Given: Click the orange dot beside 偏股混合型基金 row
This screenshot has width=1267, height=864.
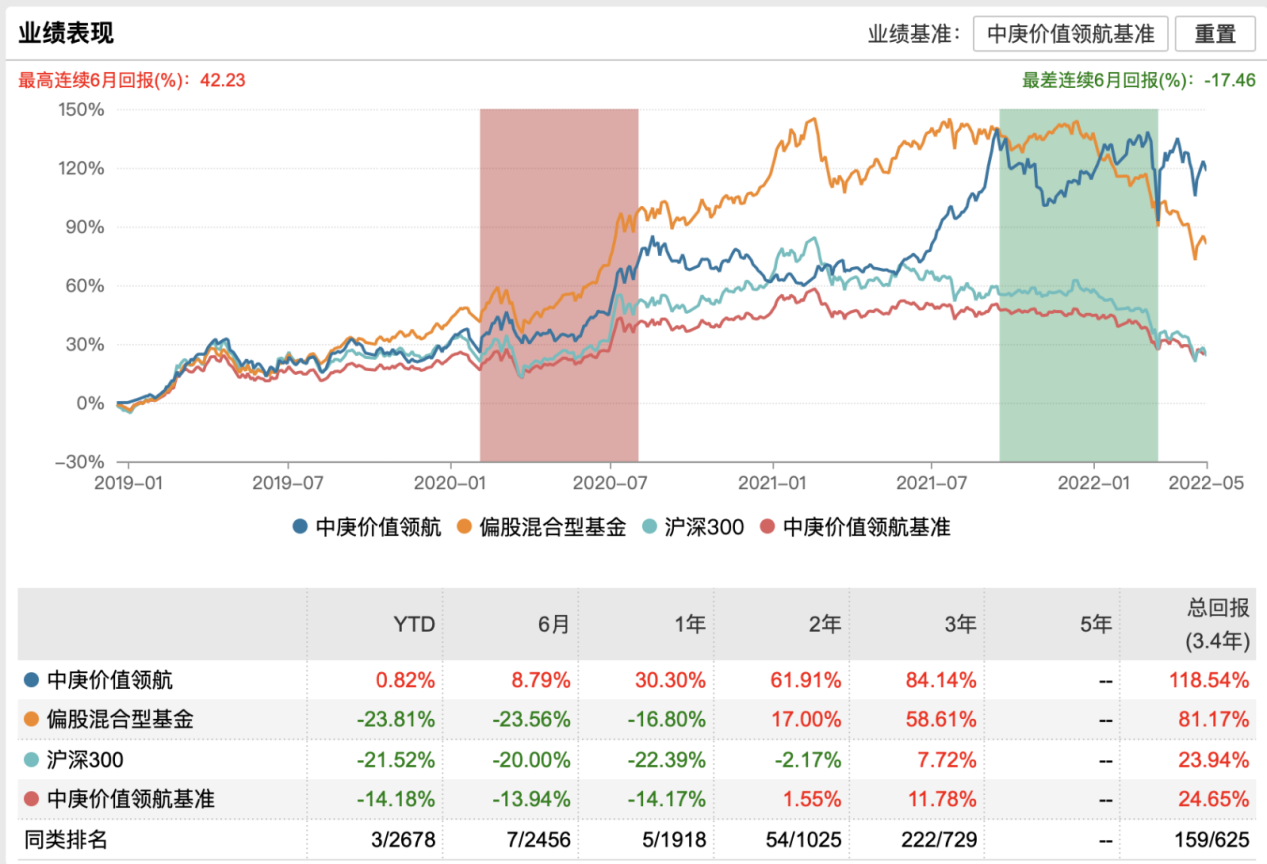Looking at the screenshot, I should [x=32, y=720].
